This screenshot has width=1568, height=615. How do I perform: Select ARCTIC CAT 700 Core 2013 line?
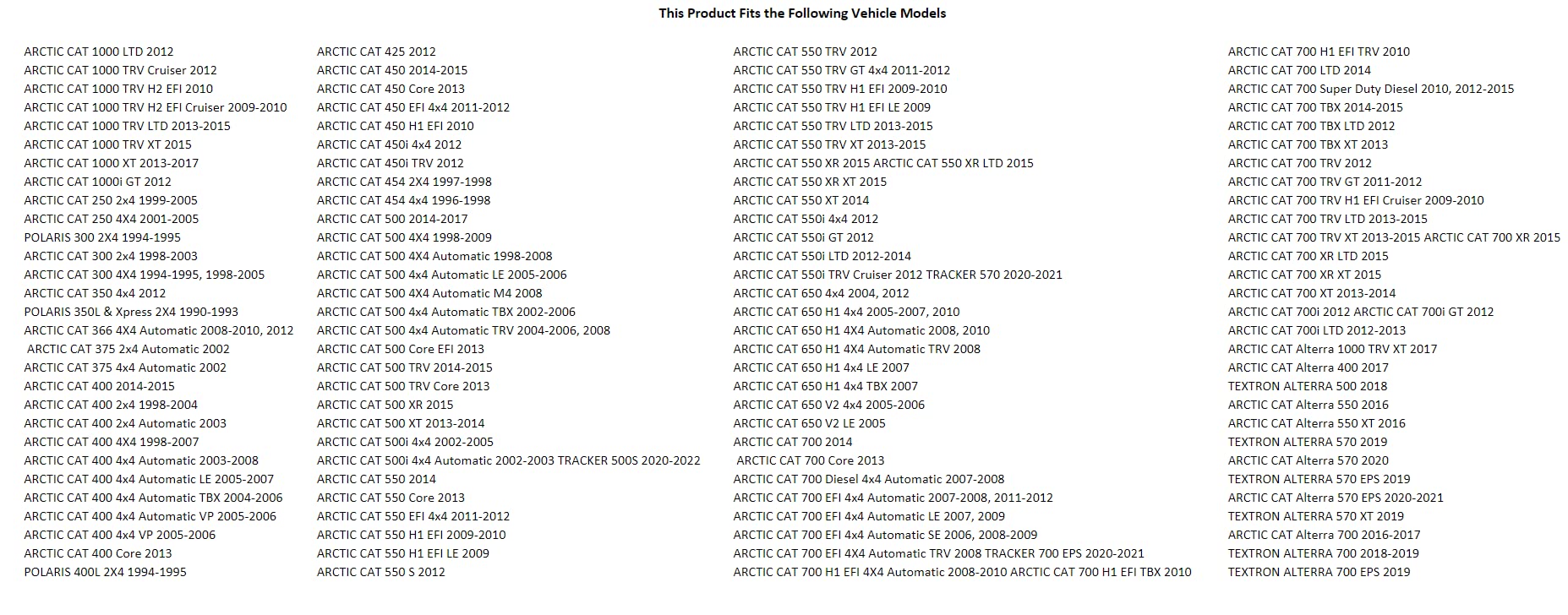[x=810, y=460]
